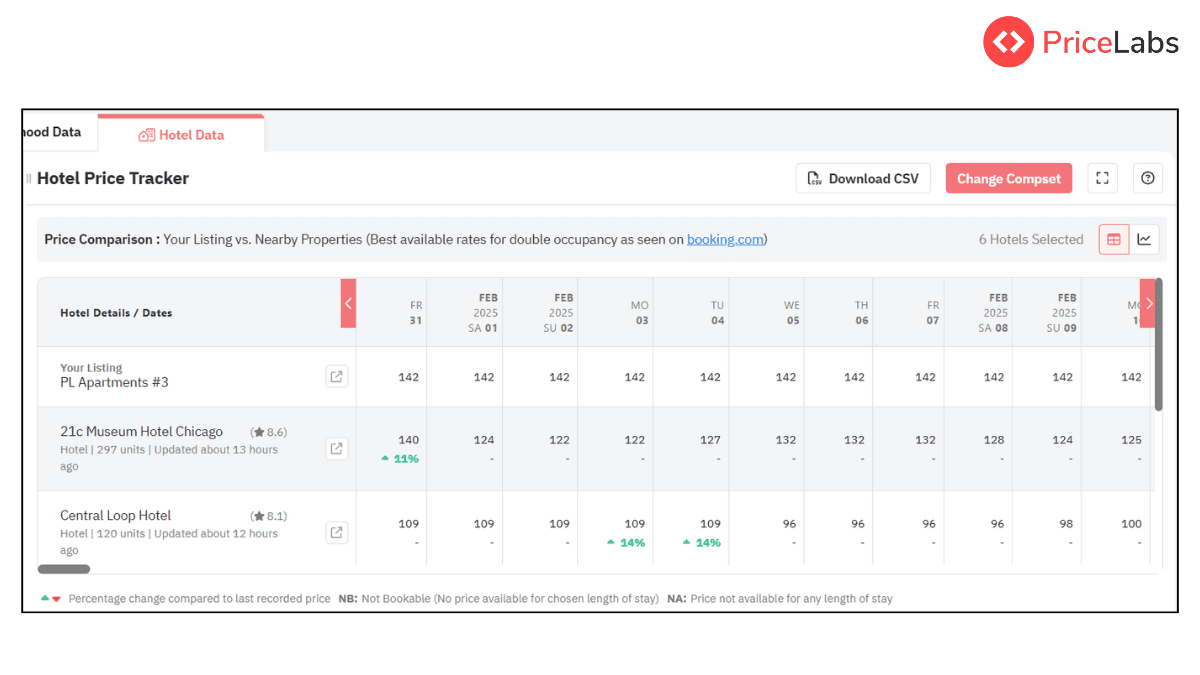Click the PriceLabs logo

point(1080,41)
